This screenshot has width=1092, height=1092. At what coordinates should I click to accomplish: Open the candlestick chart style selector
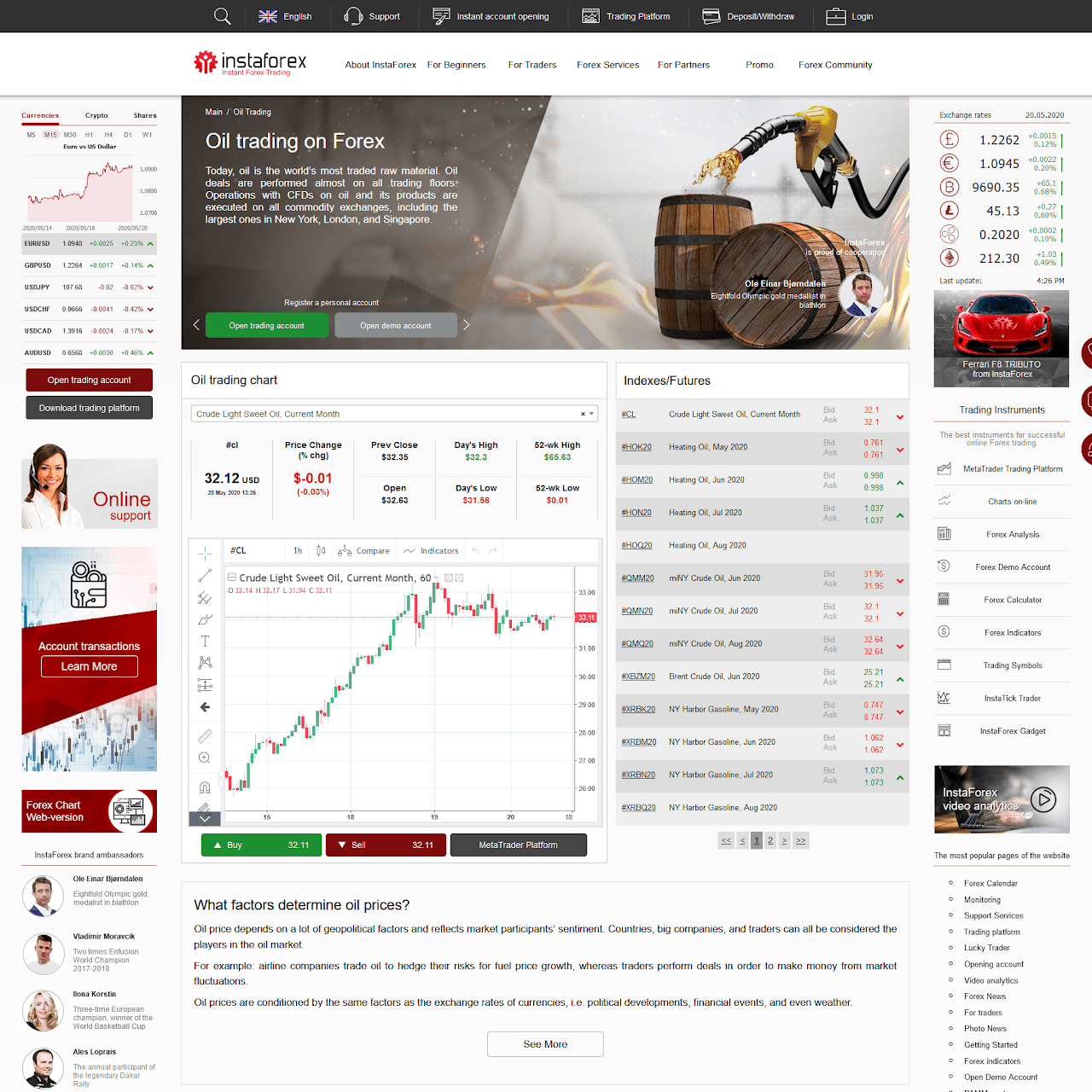(x=321, y=551)
